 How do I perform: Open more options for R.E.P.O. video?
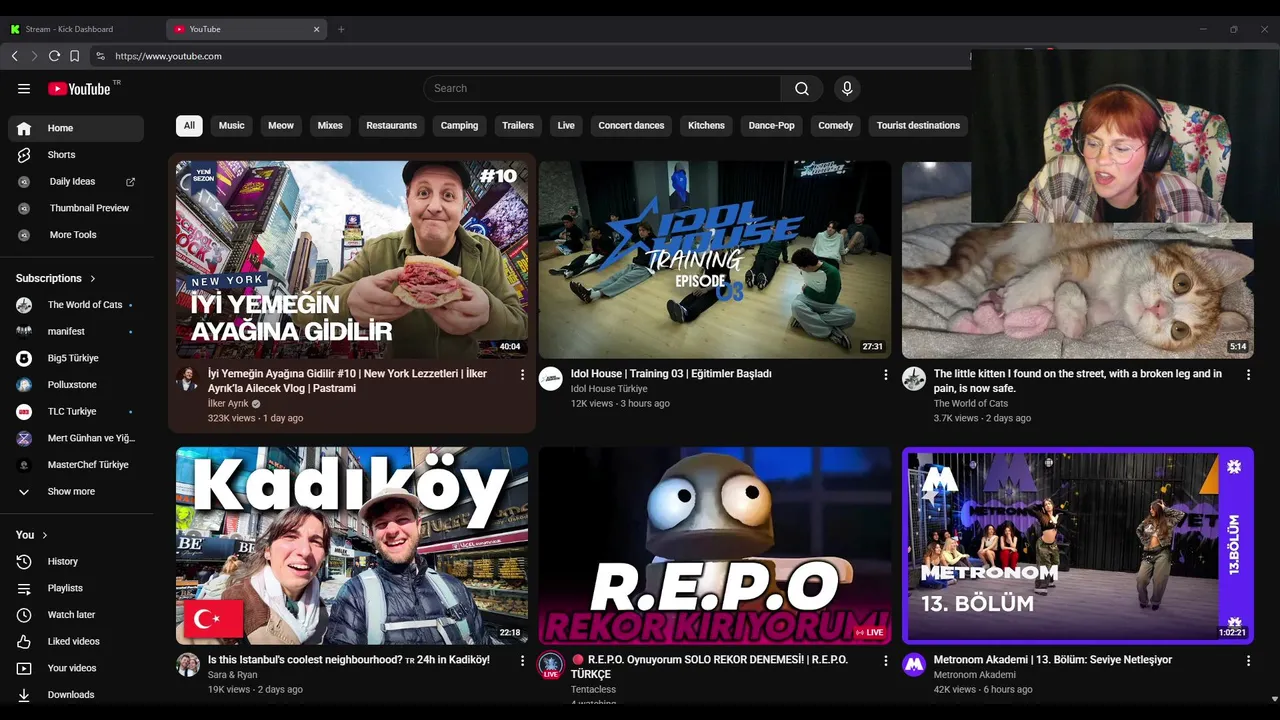pos(885,661)
